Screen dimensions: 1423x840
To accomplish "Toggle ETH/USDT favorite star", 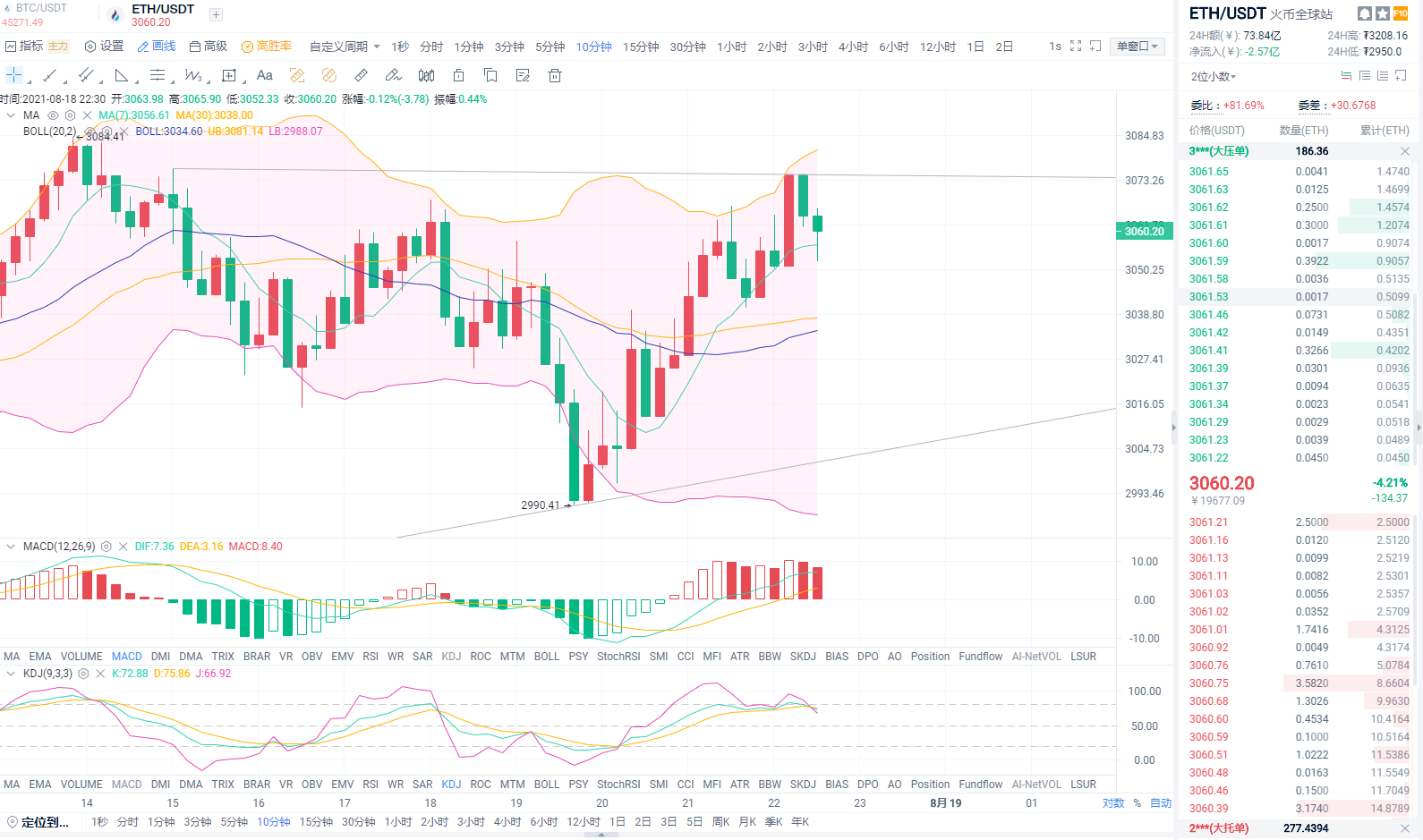I will pyautogui.click(x=1383, y=13).
